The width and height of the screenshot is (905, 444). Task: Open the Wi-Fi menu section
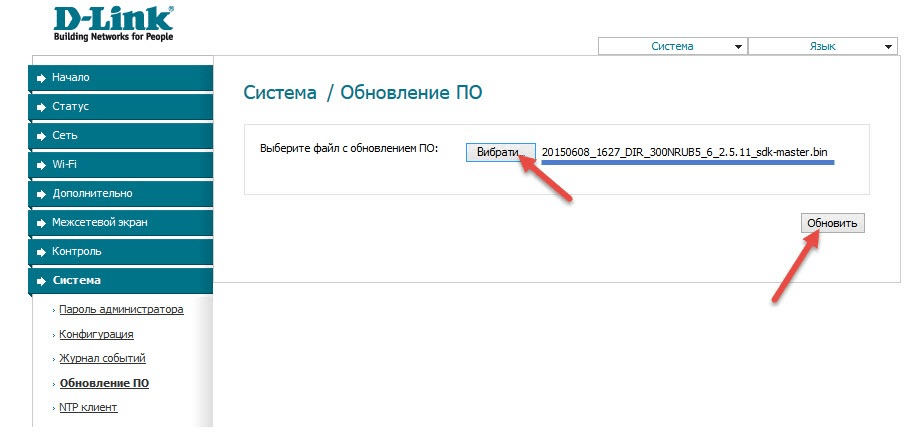point(121,165)
